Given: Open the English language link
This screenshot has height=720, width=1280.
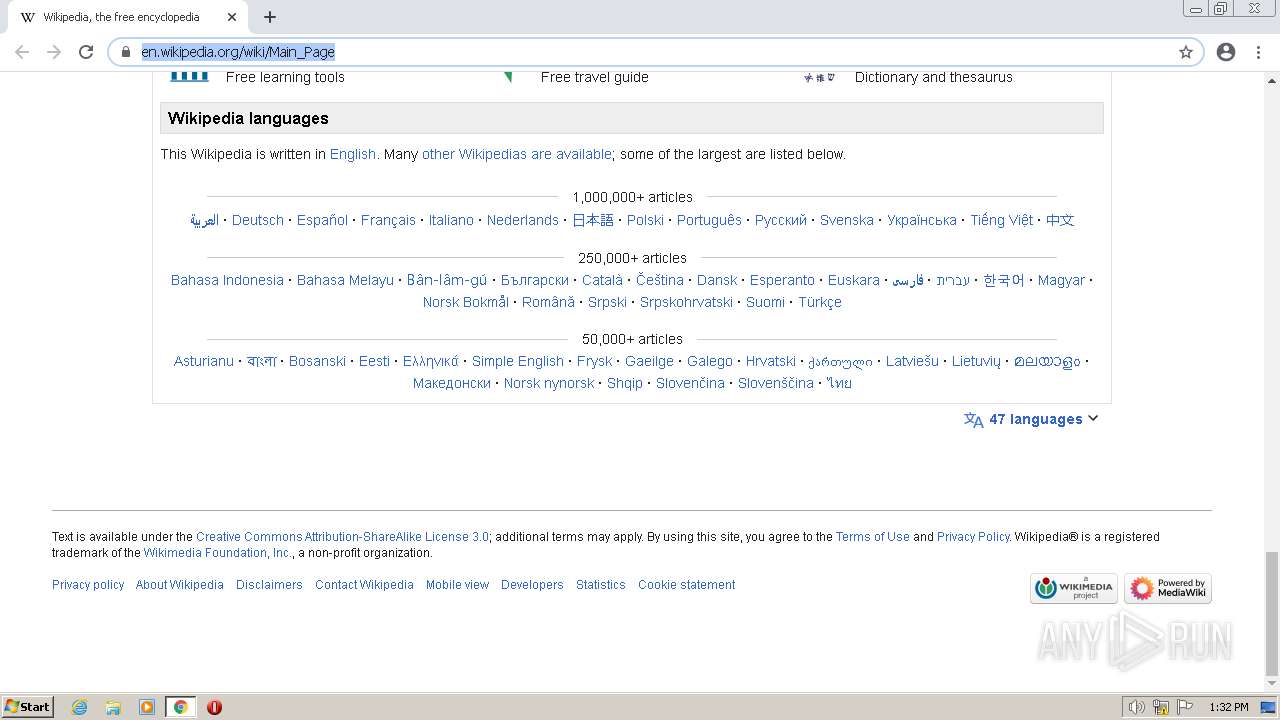Looking at the screenshot, I should [x=353, y=154].
